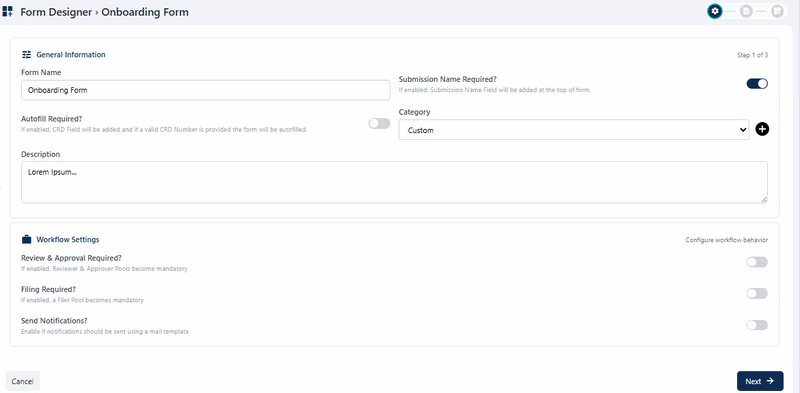The image size is (800, 393).
Task: Click the Workflow Settings briefcase icon
Action: [x=27, y=239]
